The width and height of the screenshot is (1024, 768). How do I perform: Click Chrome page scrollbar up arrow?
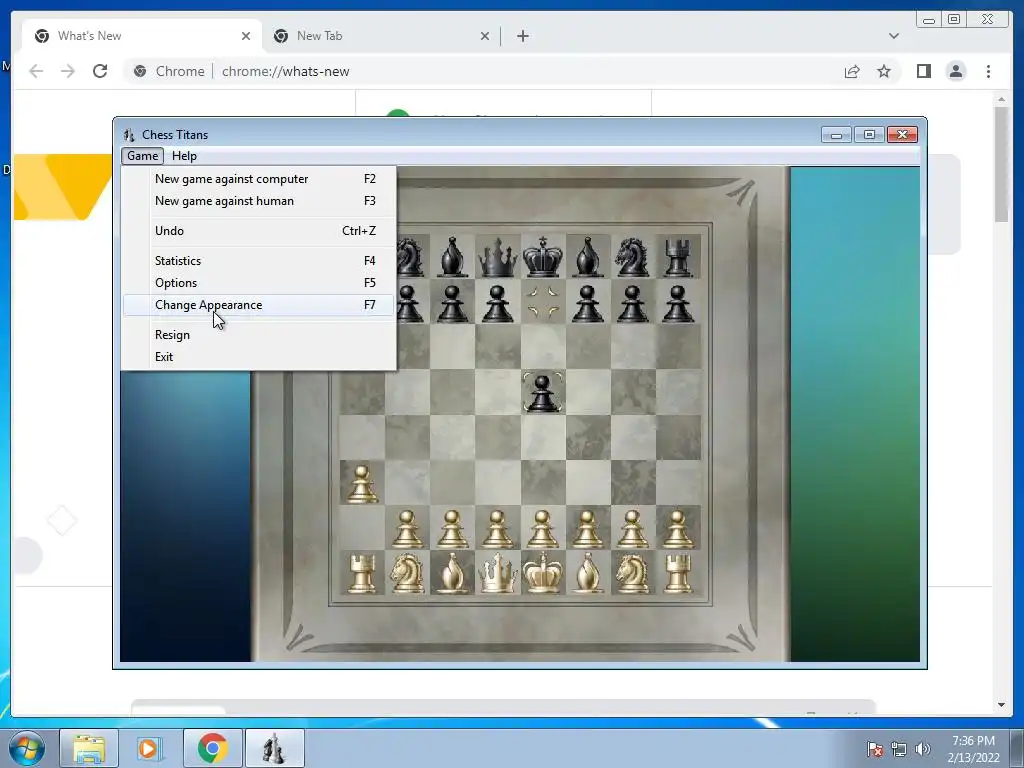point(1002,100)
